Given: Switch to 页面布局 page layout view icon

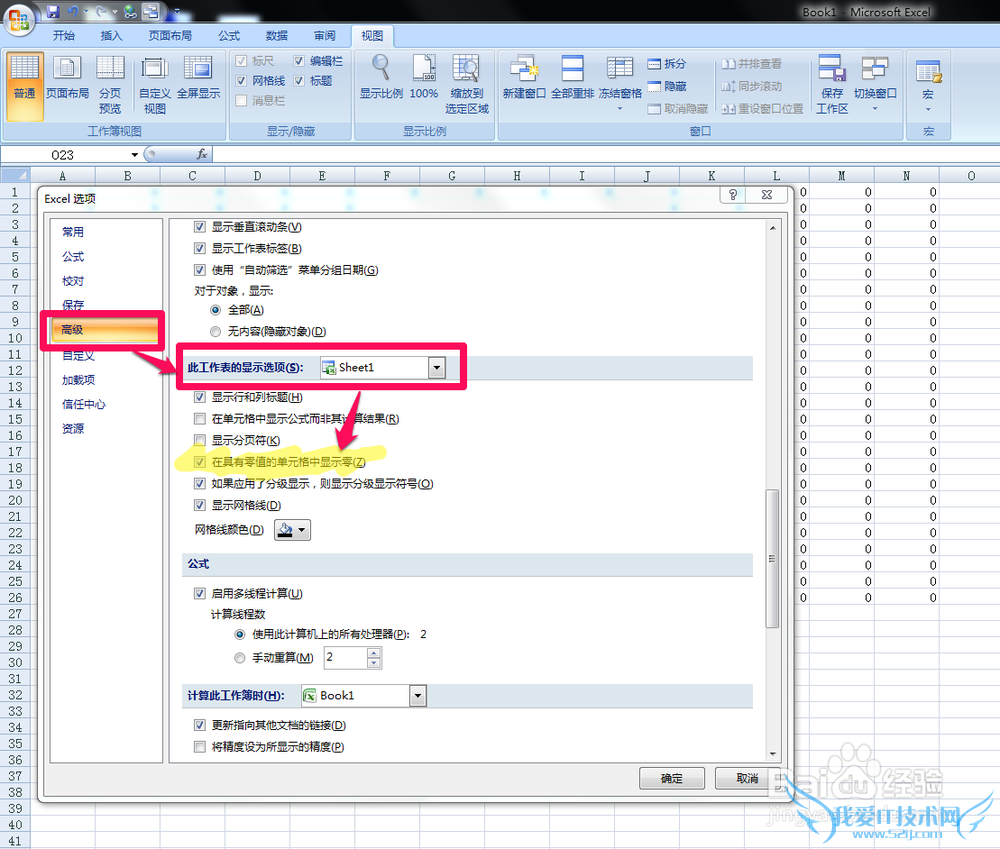Looking at the screenshot, I should [x=67, y=78].
